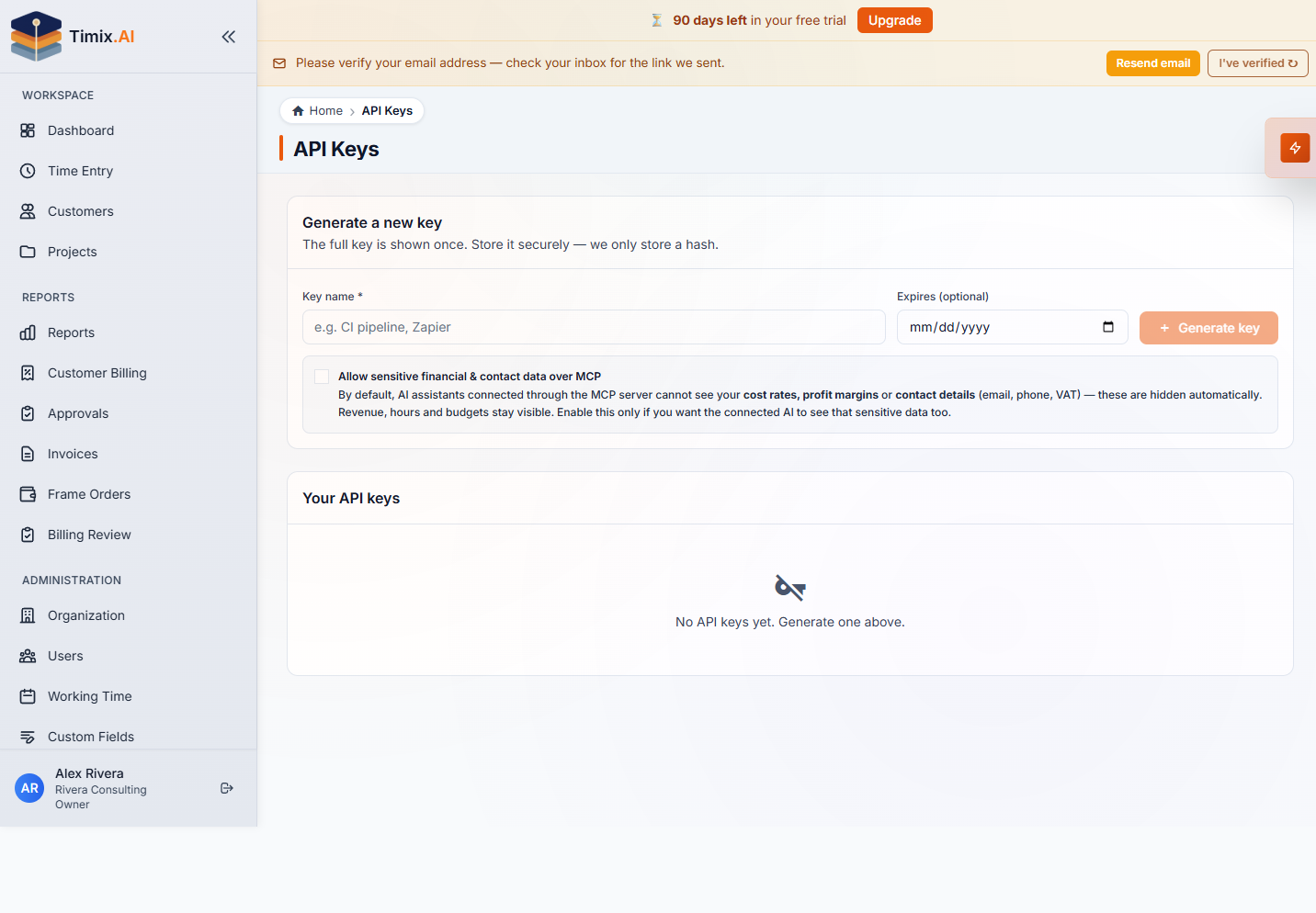The width and height of the screenshot is (1316, 913).
Task: Click 'No API keys yet' message
Action: (x=790, y=622)
